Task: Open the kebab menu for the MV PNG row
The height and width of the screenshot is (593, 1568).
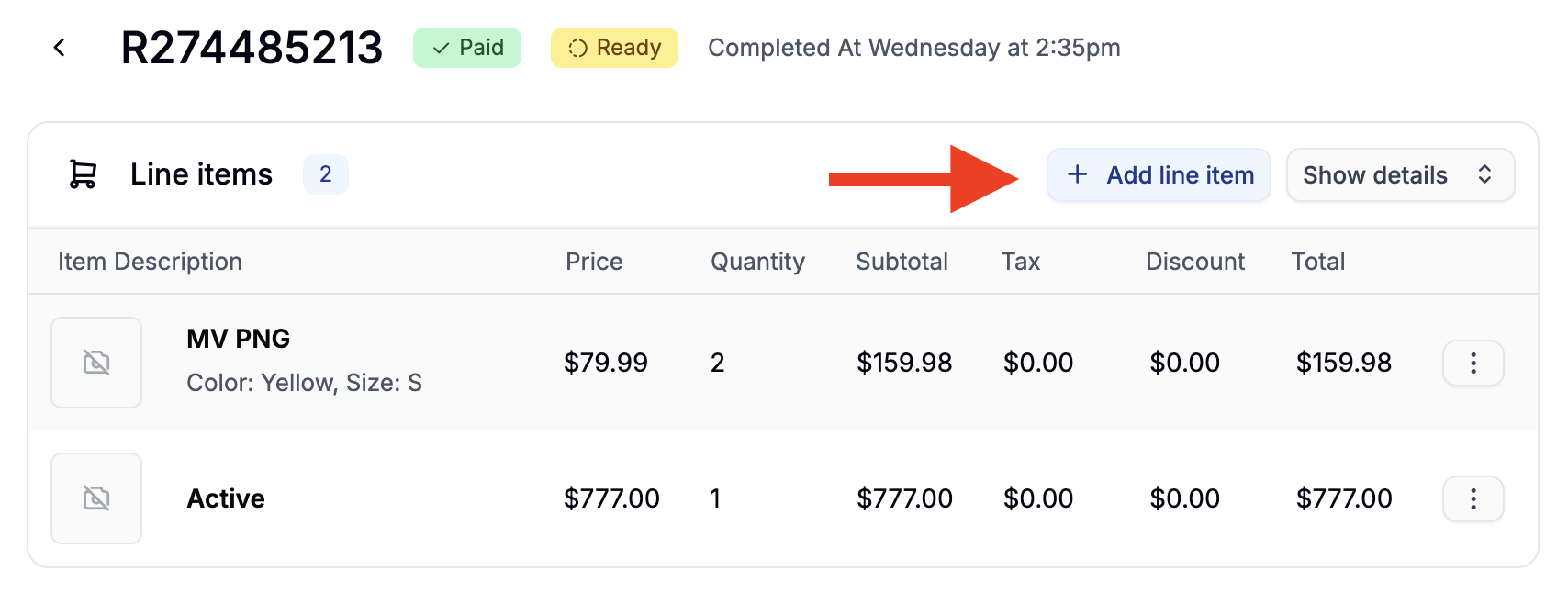Action: (1473, 363)
